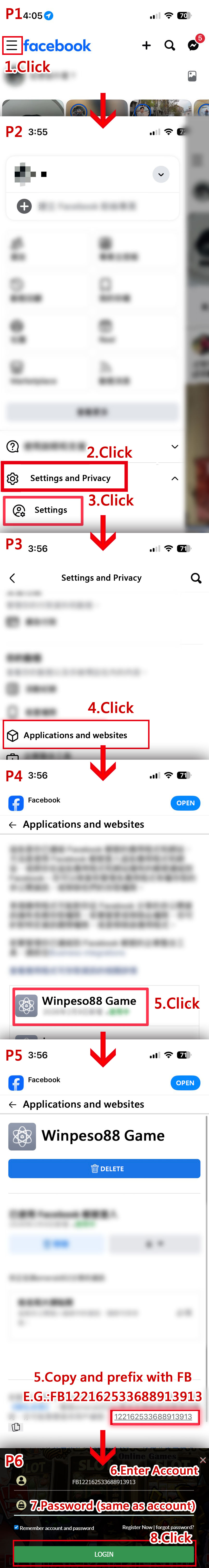Click the copy icon beside user ID
The image size is (209, 1568).
[x=16, y=1427]
